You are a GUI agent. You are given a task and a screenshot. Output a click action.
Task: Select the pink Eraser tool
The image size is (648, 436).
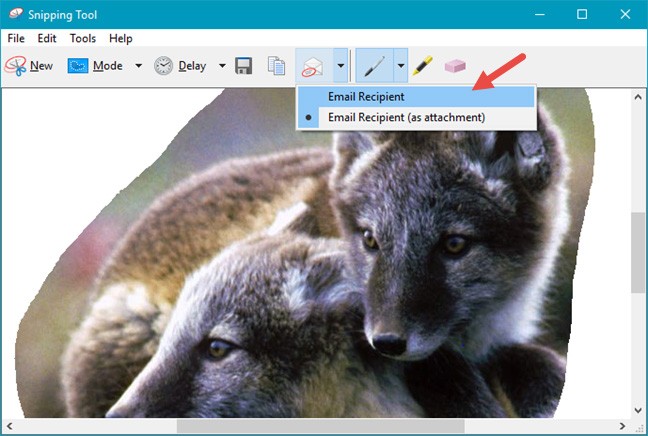pos(455,66)
